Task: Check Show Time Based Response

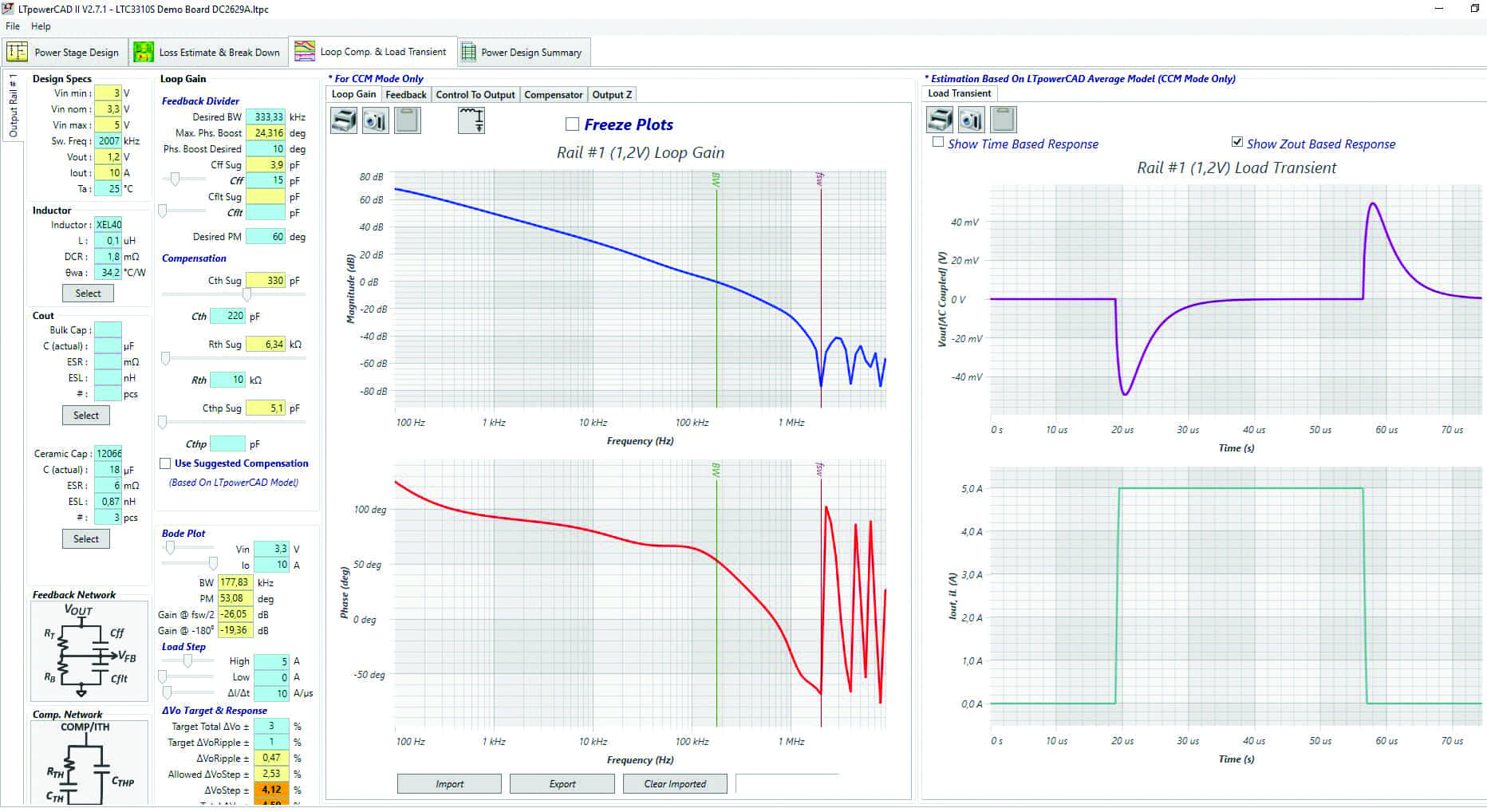Action: coord(938,143)
